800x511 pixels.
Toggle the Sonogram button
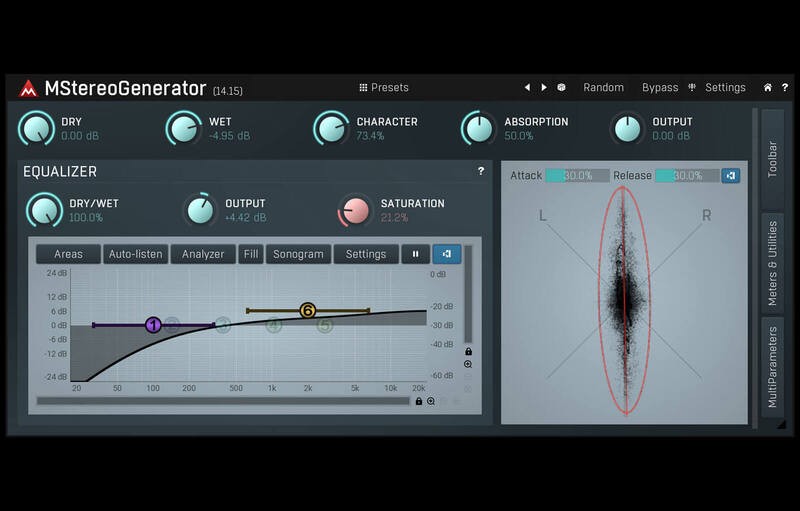298,254
